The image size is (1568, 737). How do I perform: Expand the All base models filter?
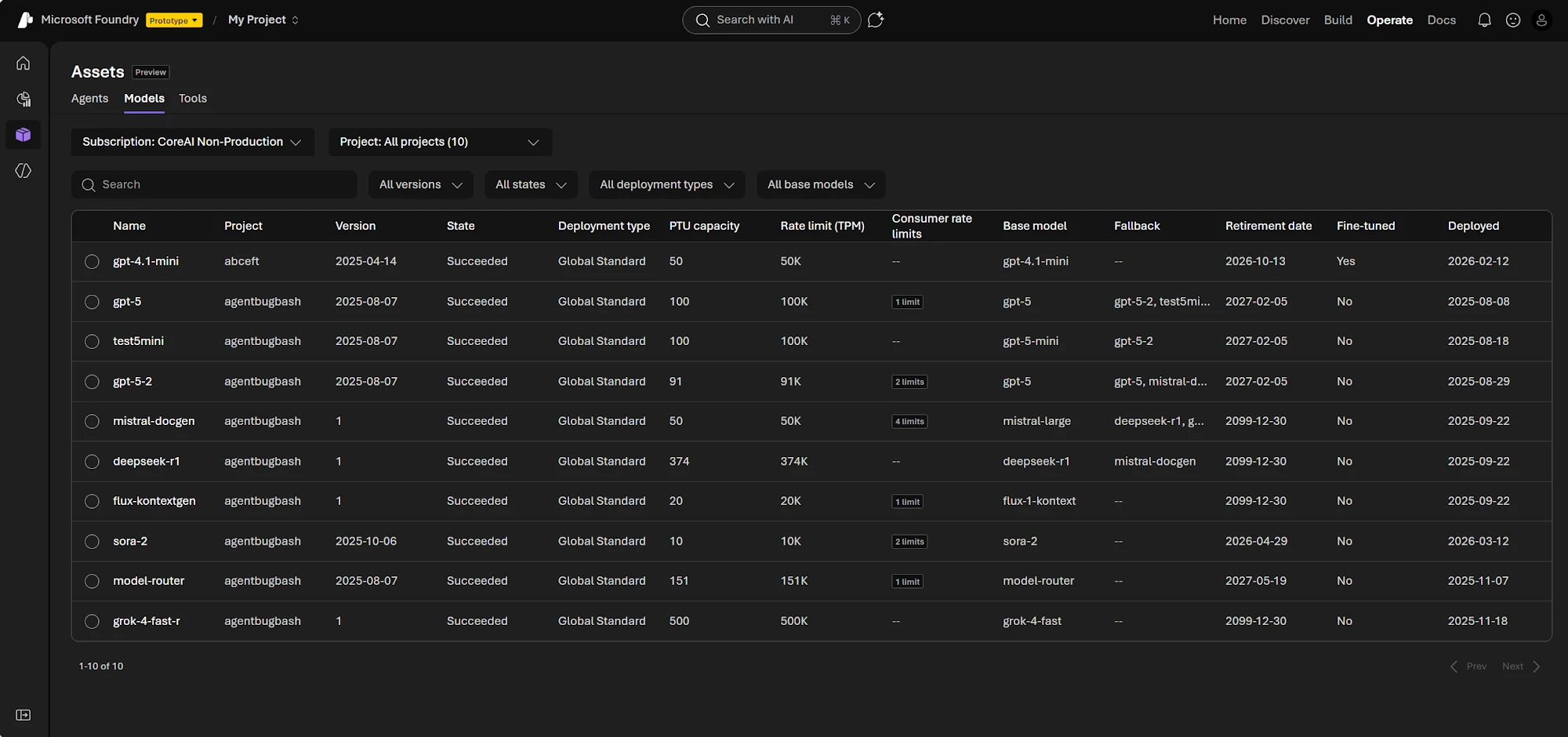[821, 185]
